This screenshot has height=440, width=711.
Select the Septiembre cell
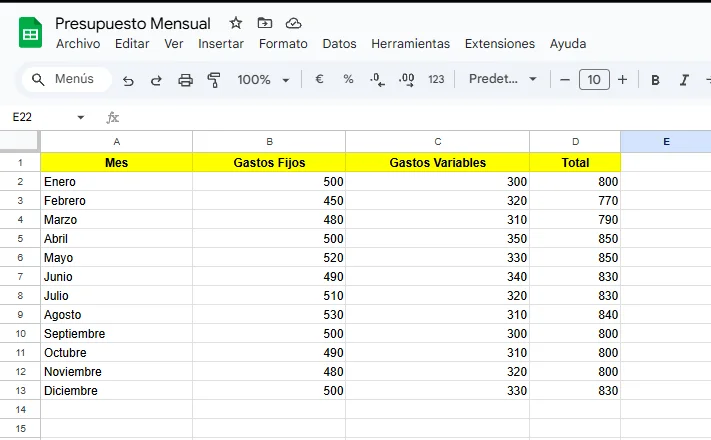(117, 333)
